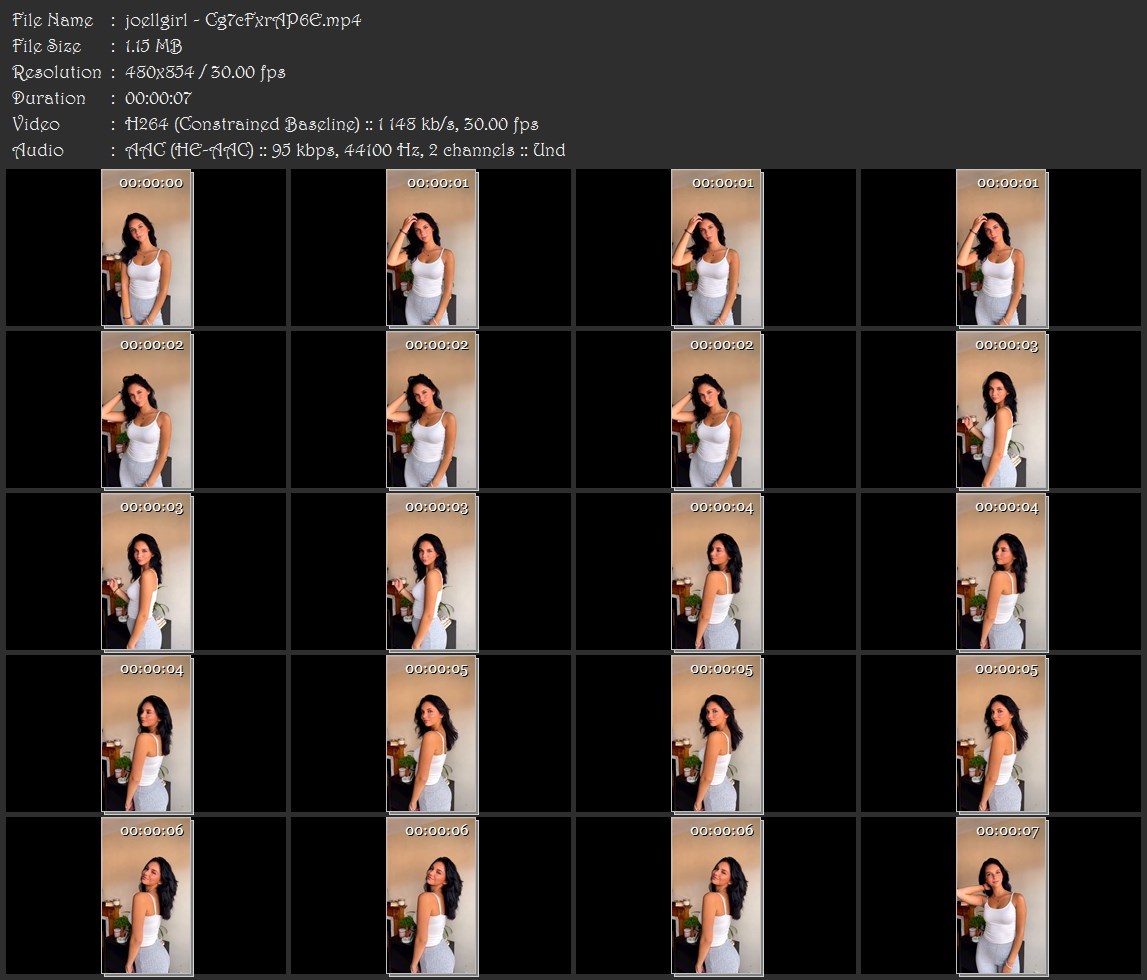Select the first 00:00:01 frame thumbnail

(x=432, y=248)
